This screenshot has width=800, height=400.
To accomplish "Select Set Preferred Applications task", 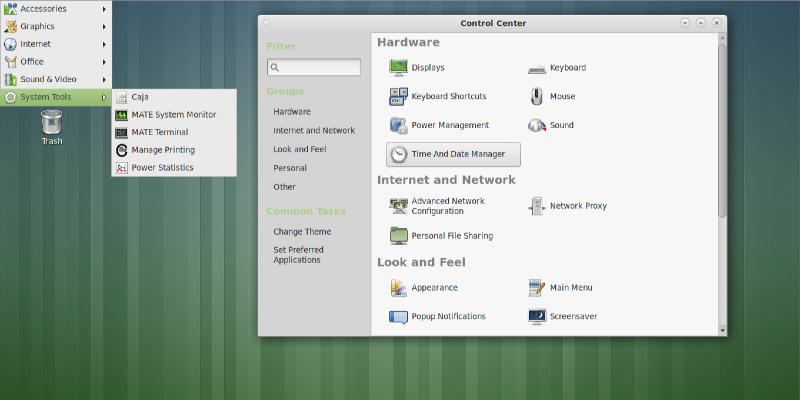I will coord(297,254).
